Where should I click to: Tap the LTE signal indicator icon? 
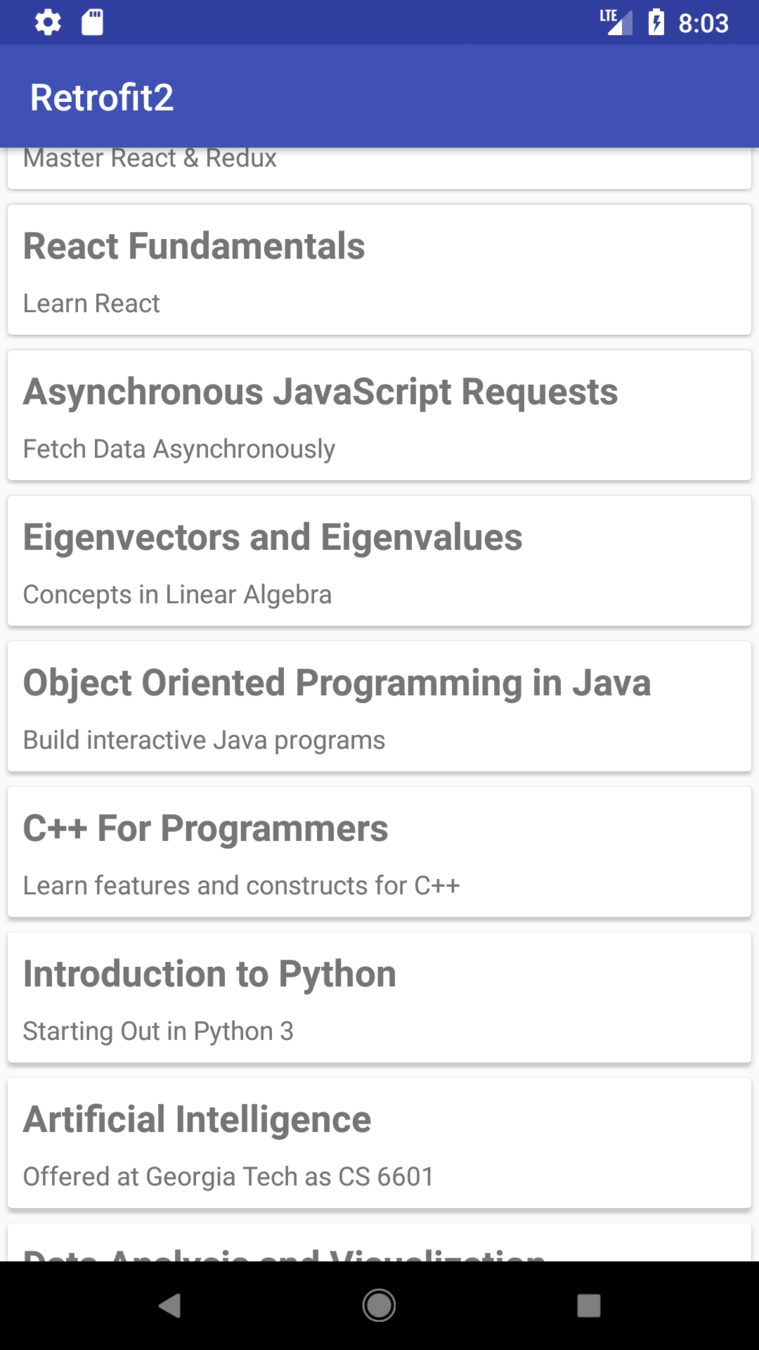616,22
